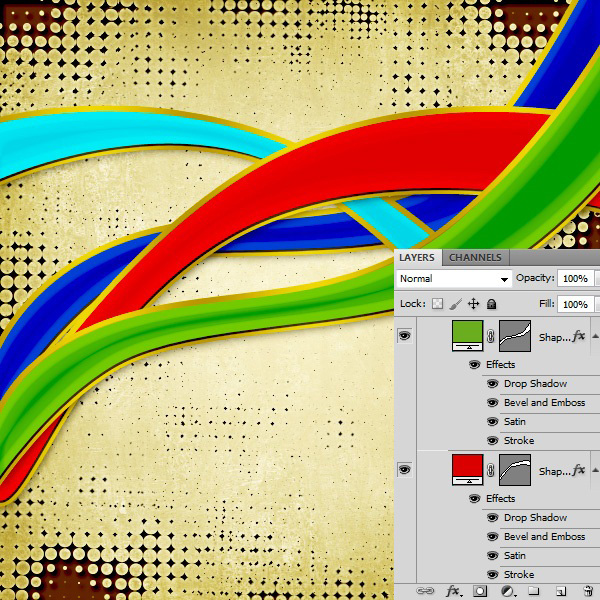The height and width of the screenshot is (600, 600).
Task: Open the Add layer style fx menu
Action: click(454, 591)
